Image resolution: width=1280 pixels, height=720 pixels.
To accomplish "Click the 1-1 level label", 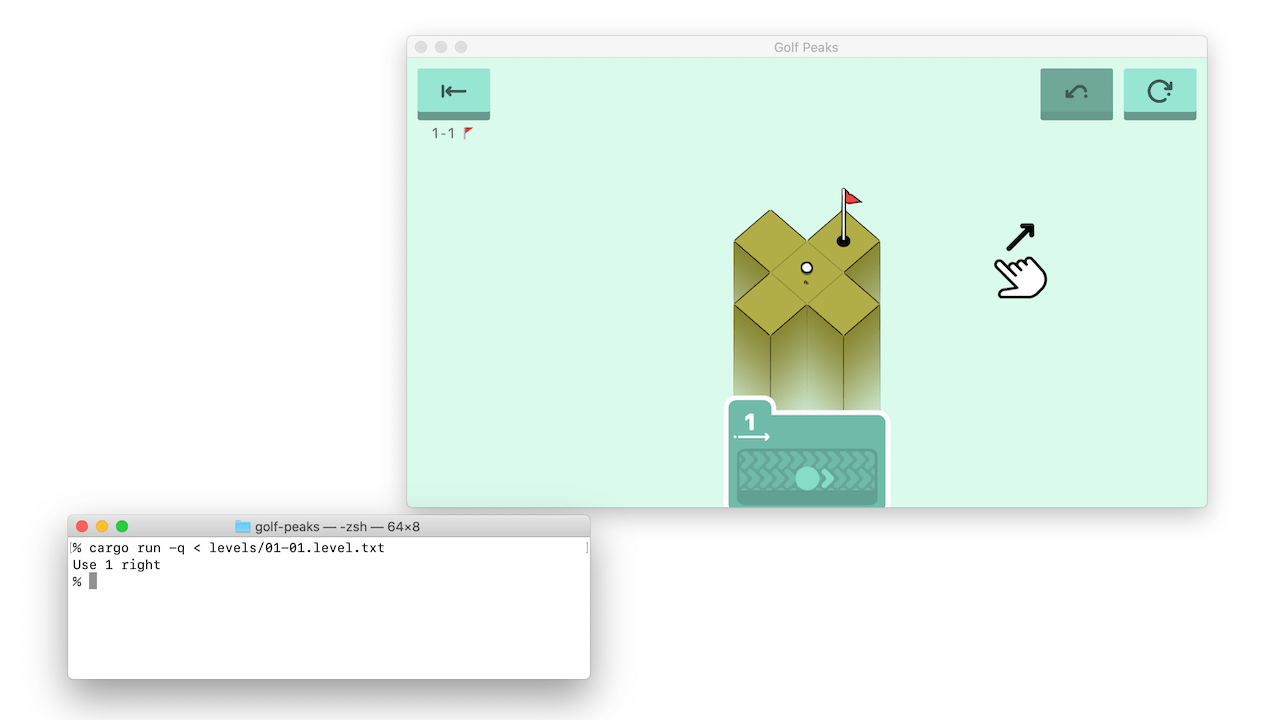I will [x=443, y=133].
